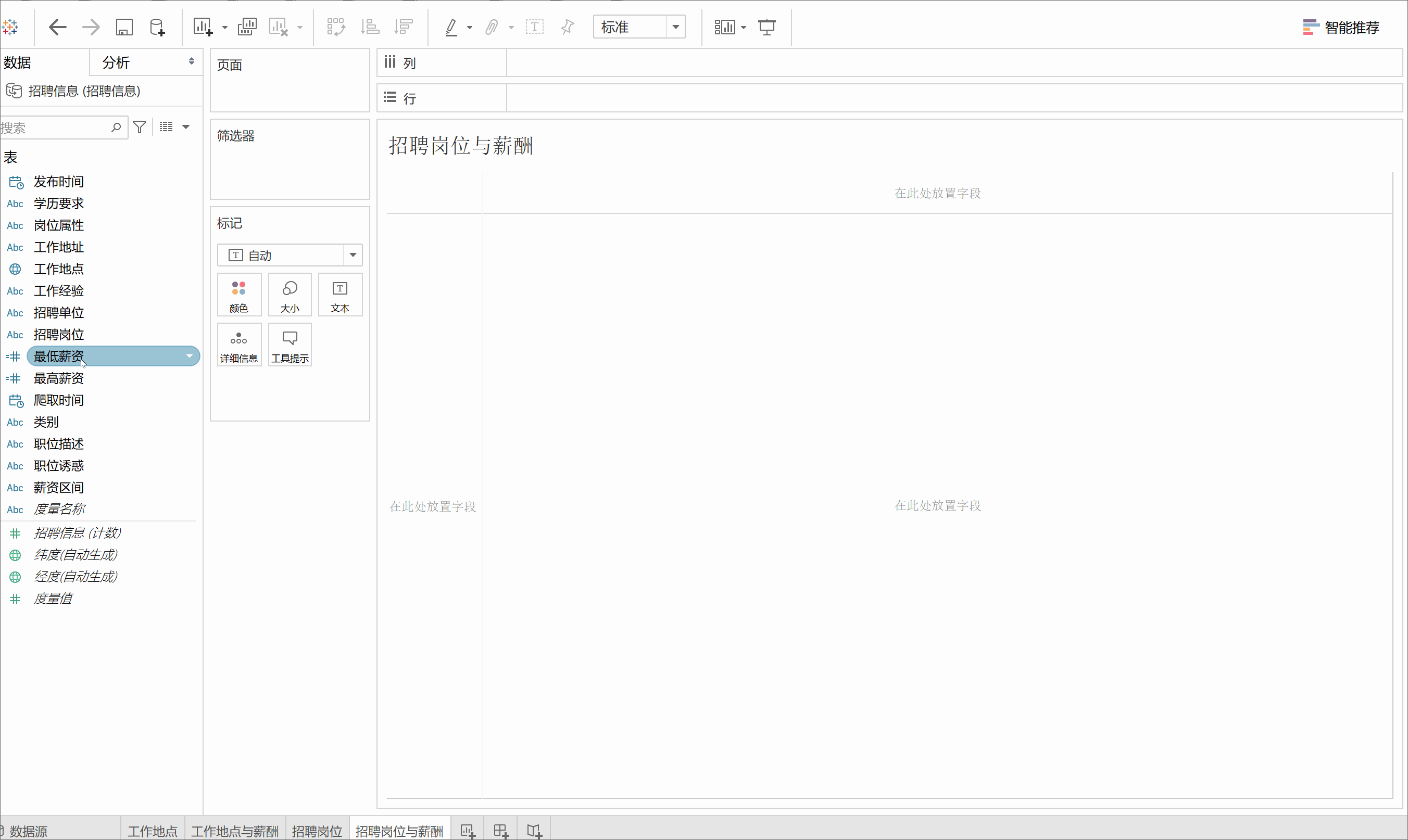The width and height of the screenshot is (1408, 840).
Task: Toggle the Show Me 智能推荐 panel
Action: 1341,27
